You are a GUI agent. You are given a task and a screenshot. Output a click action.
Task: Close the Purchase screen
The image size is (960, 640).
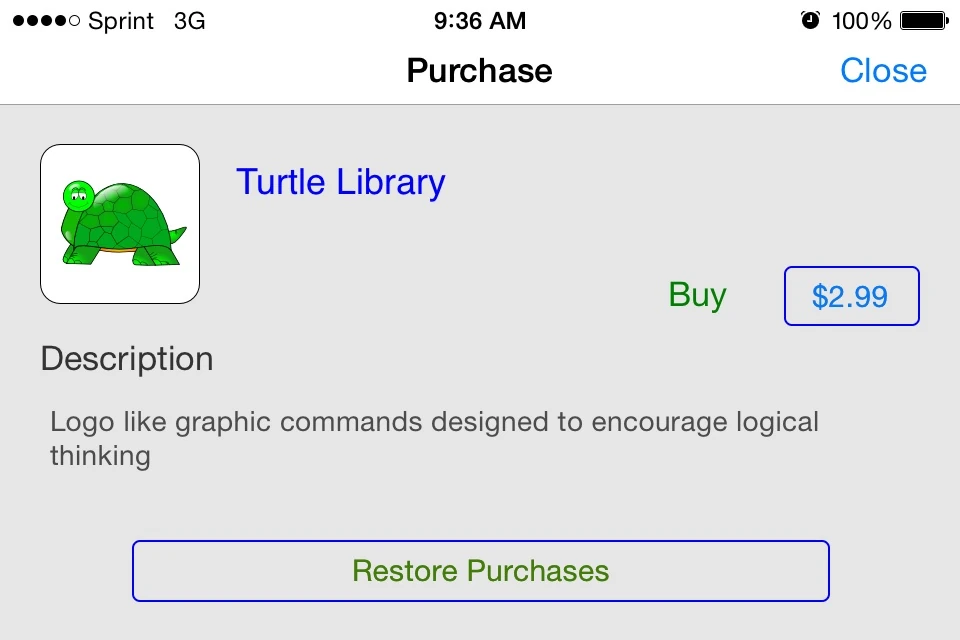883,70
